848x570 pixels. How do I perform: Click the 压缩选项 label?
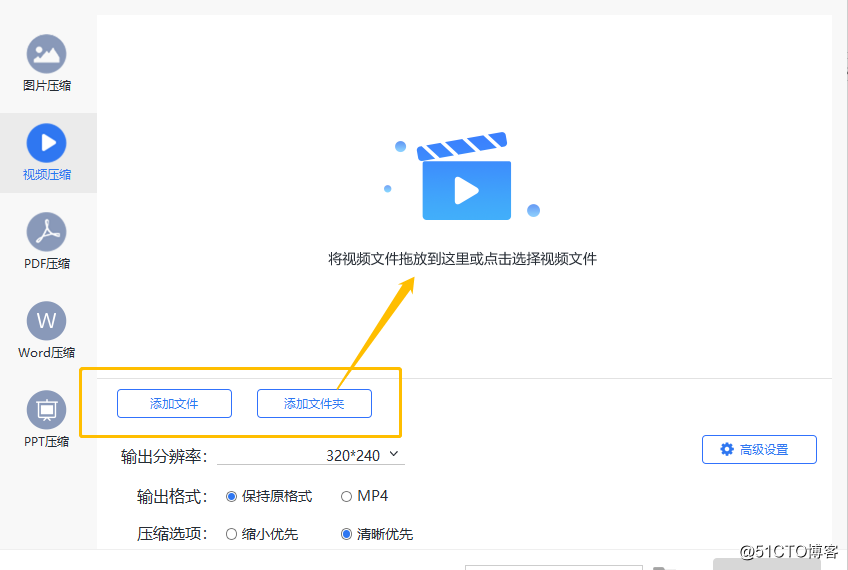pos(172,534)
